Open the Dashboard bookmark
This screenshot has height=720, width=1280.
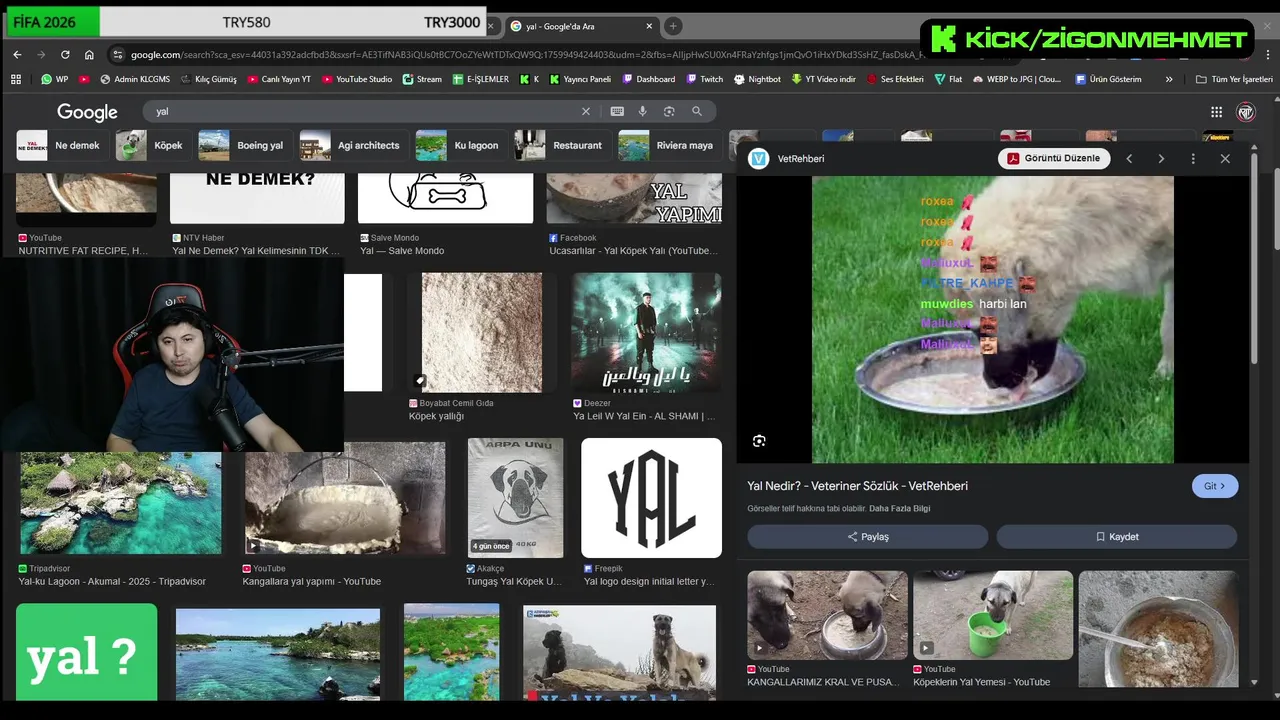click(648, 79)
